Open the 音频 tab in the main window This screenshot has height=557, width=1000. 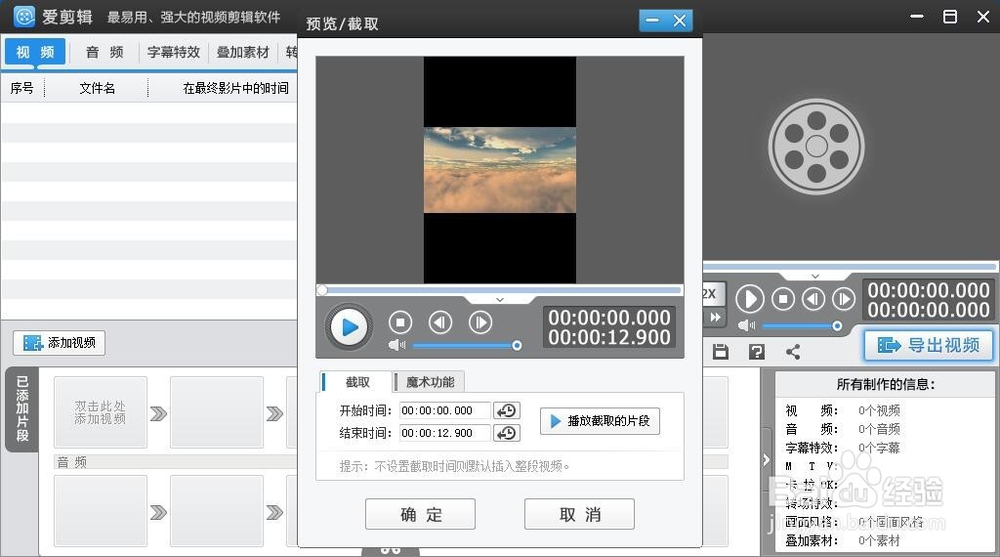click(105, 52)
